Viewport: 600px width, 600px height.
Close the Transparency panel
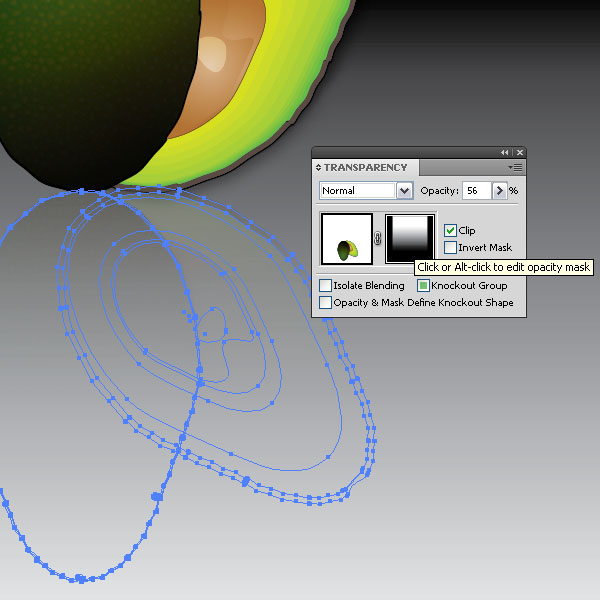520,153
